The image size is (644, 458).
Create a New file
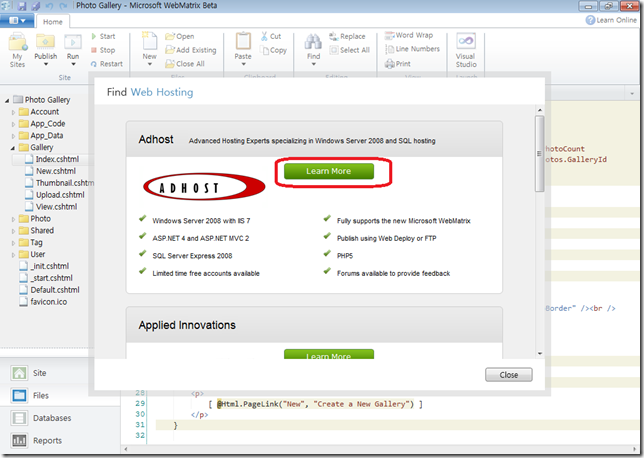[x=150, y=45]
